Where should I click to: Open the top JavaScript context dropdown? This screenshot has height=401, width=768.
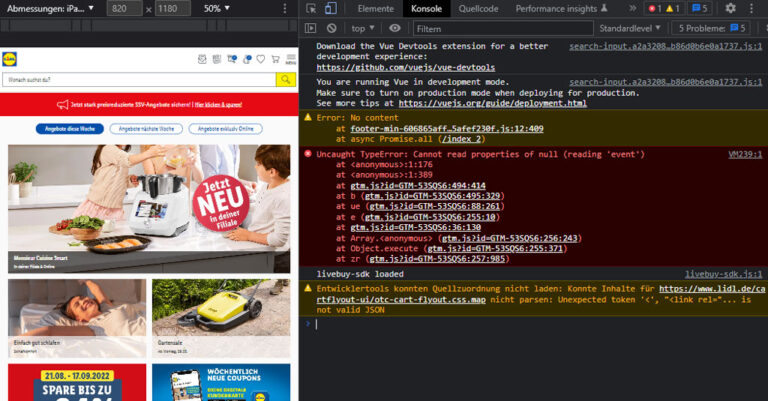click(x=362, y=28)
